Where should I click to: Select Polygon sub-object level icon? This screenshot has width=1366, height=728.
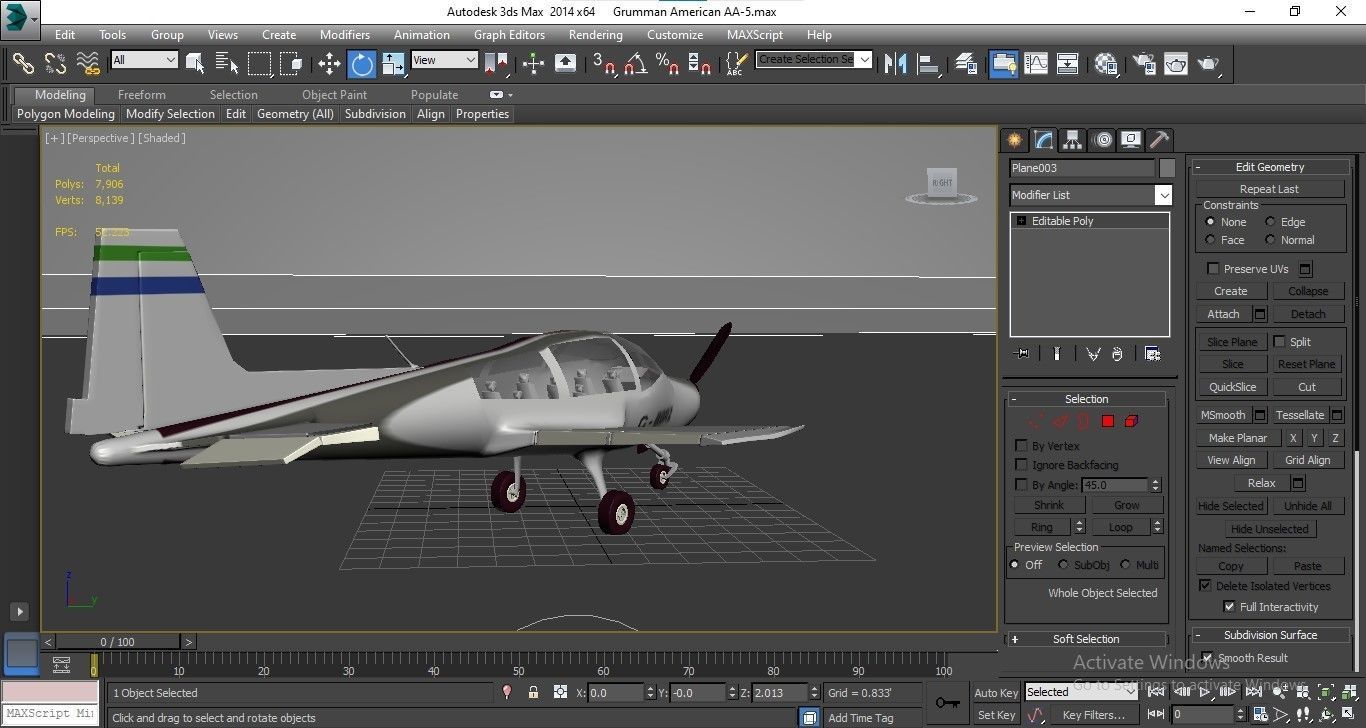click(x=1107, y=421)
